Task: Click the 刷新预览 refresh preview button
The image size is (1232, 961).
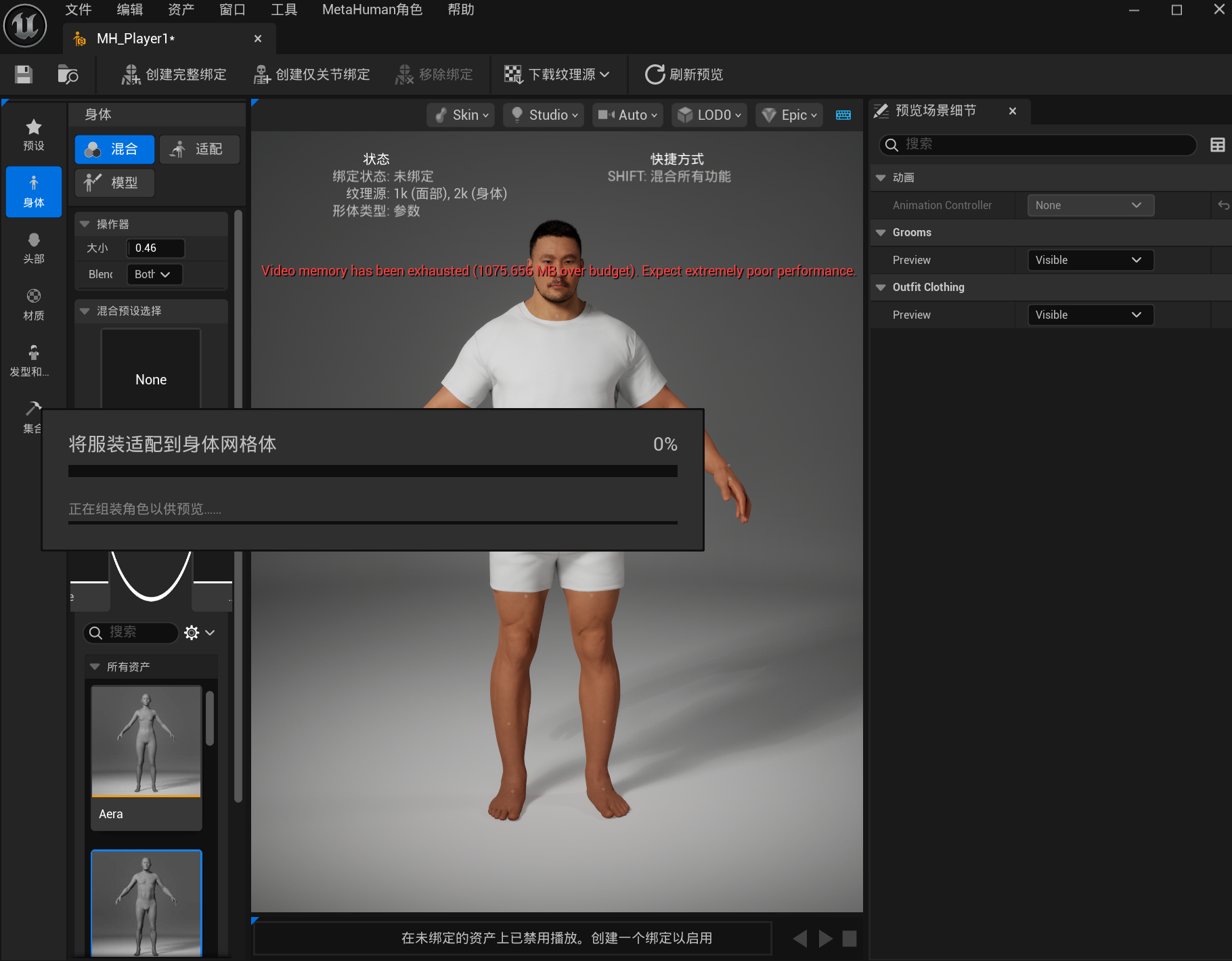Action: point(684,74)
